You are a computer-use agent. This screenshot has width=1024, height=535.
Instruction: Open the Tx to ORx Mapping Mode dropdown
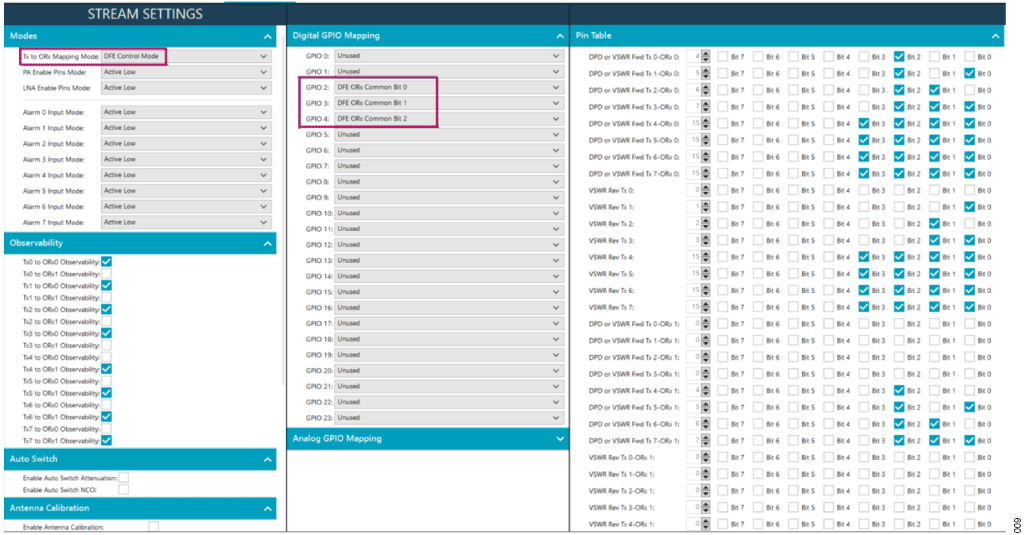click(186, 56)
